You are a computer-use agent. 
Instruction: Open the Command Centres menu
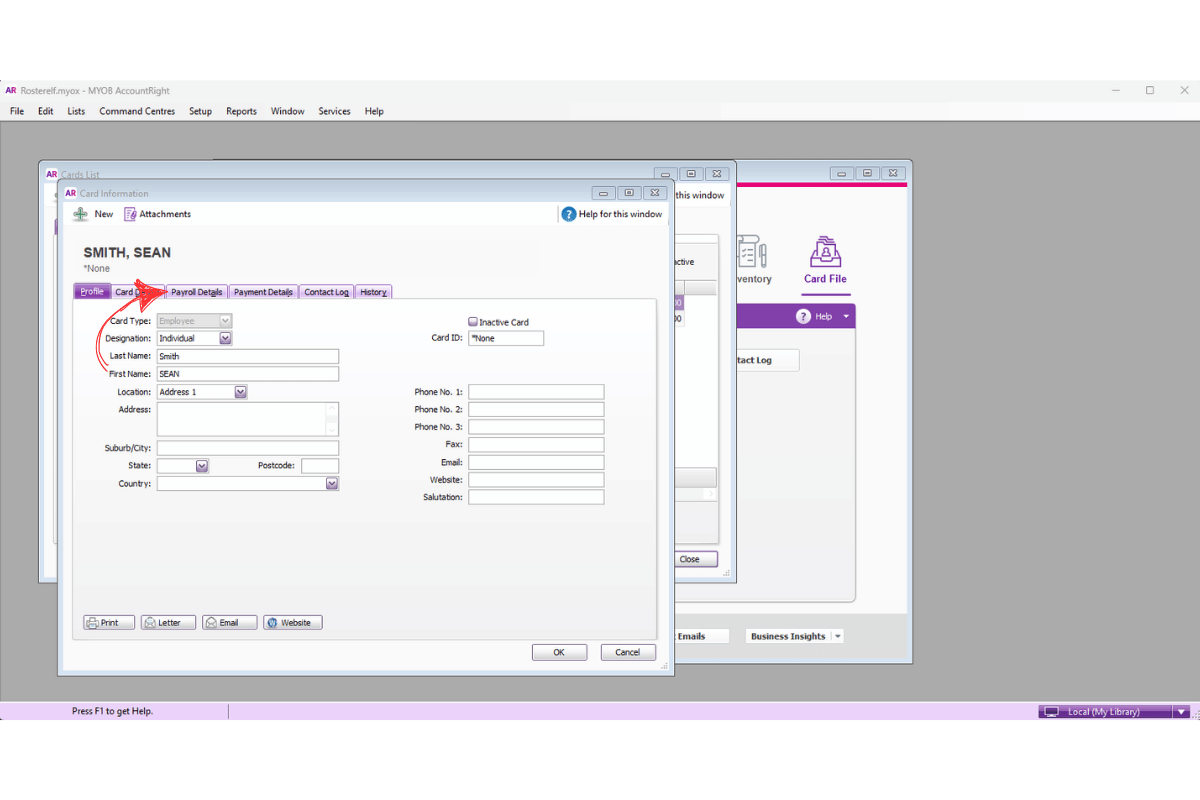pyautogui.click(x=137, y=111)
